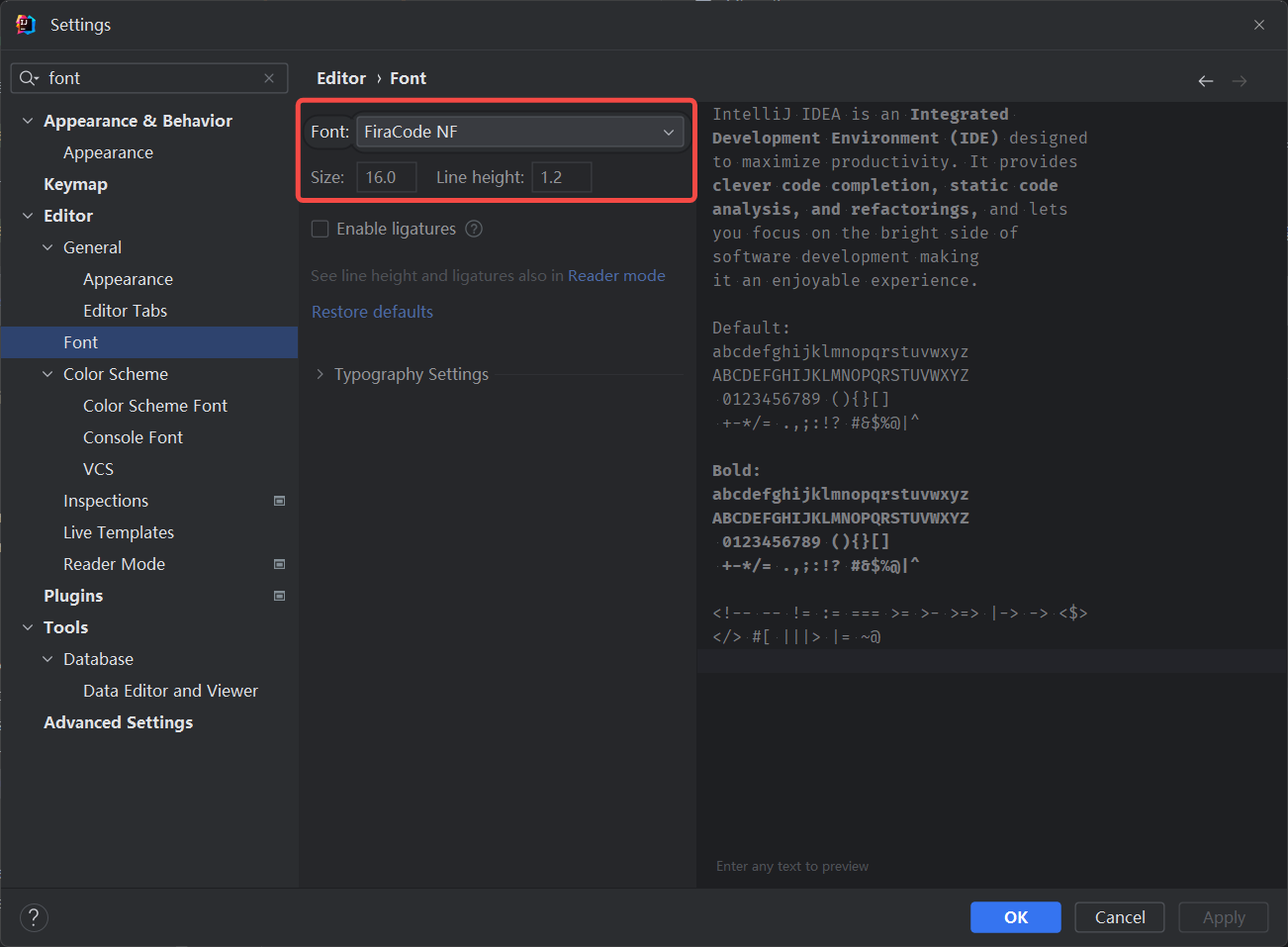This screenshot has width=1288, height=947.
Task: Click Cancel to discard changes
Action: click(x=1120, y=917)
